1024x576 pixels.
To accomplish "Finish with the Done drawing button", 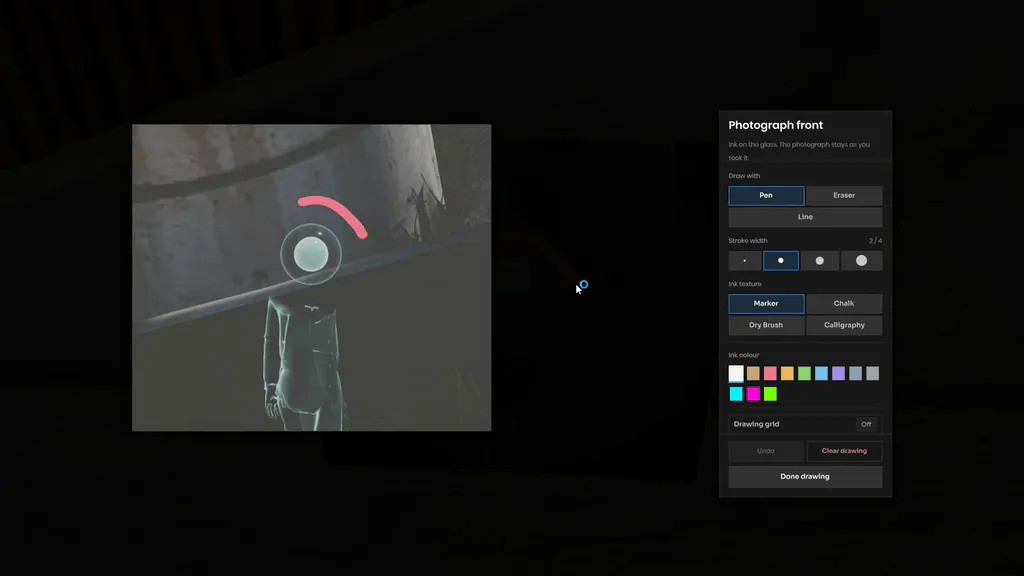I will [805, 477].
